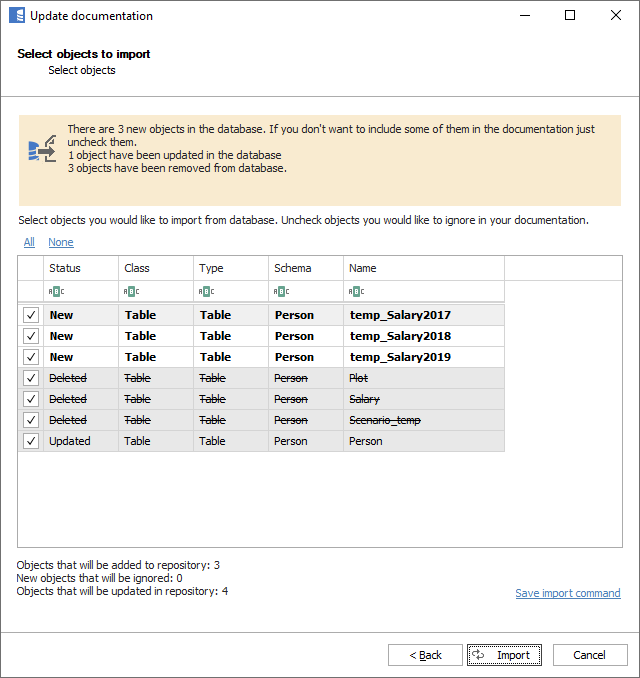The height and width of the screenshot is (678, 640).
Task: Uncheck the temp_Salary2019 row checkbox
Action: coord(31,357)
